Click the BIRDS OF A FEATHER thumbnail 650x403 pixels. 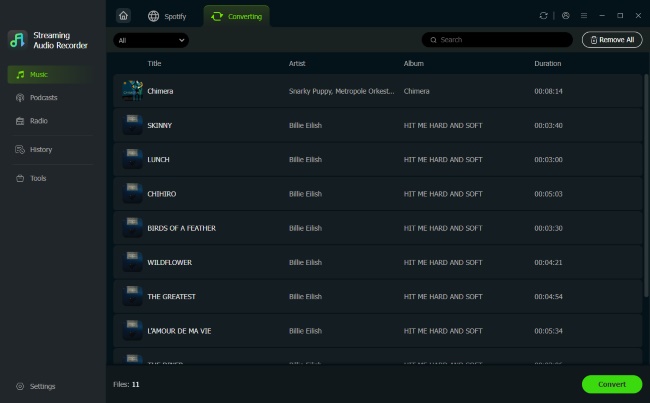133,228
